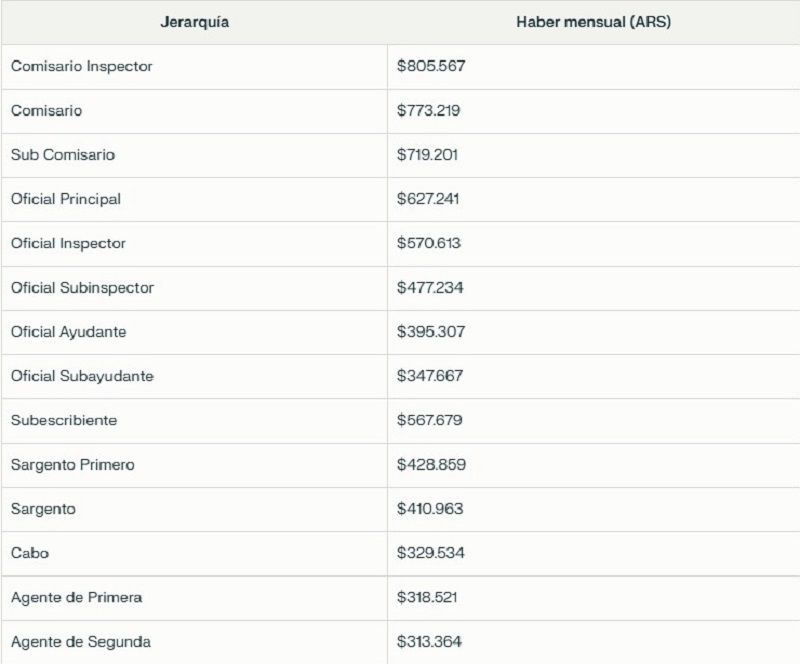Click the Haber mensual (ARS) header
This screenshot has width=800, height=664.
point(593,22)
